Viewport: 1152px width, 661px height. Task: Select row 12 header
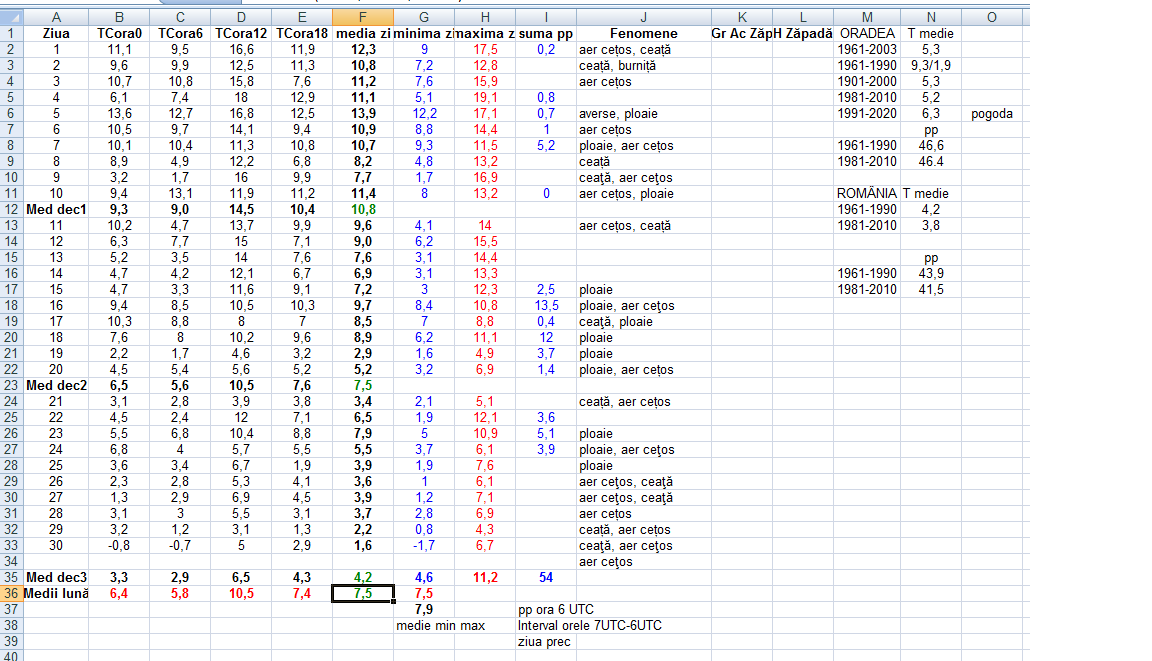pyautogui.click(x=12, y=209)
